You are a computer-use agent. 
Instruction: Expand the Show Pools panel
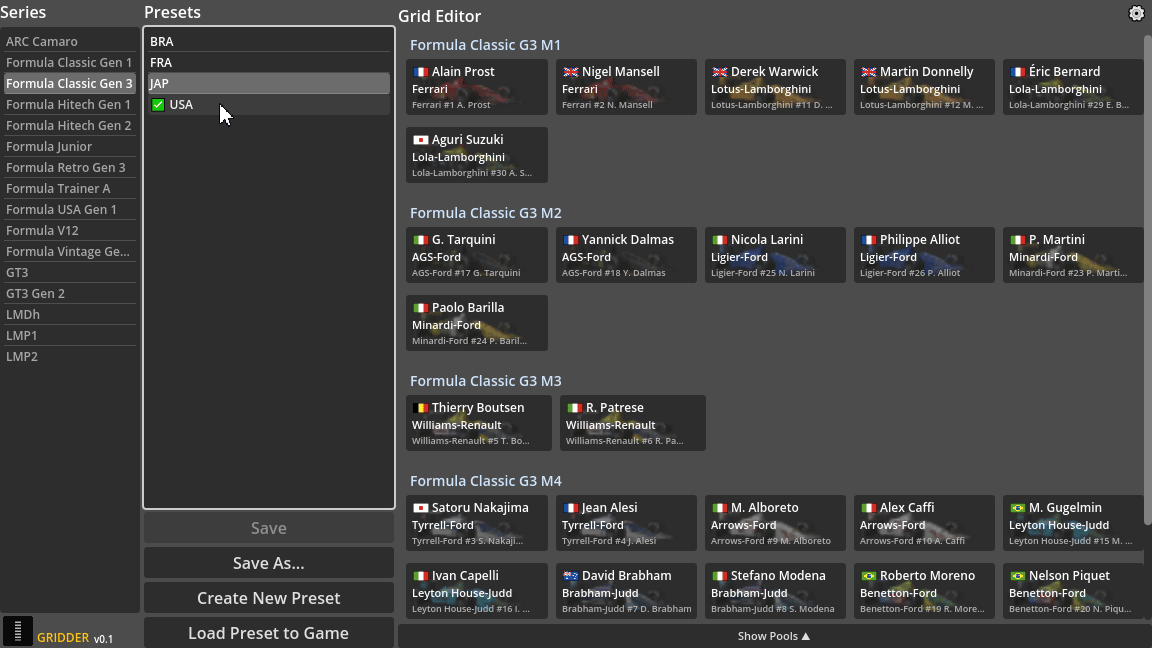tap(774, 636)
